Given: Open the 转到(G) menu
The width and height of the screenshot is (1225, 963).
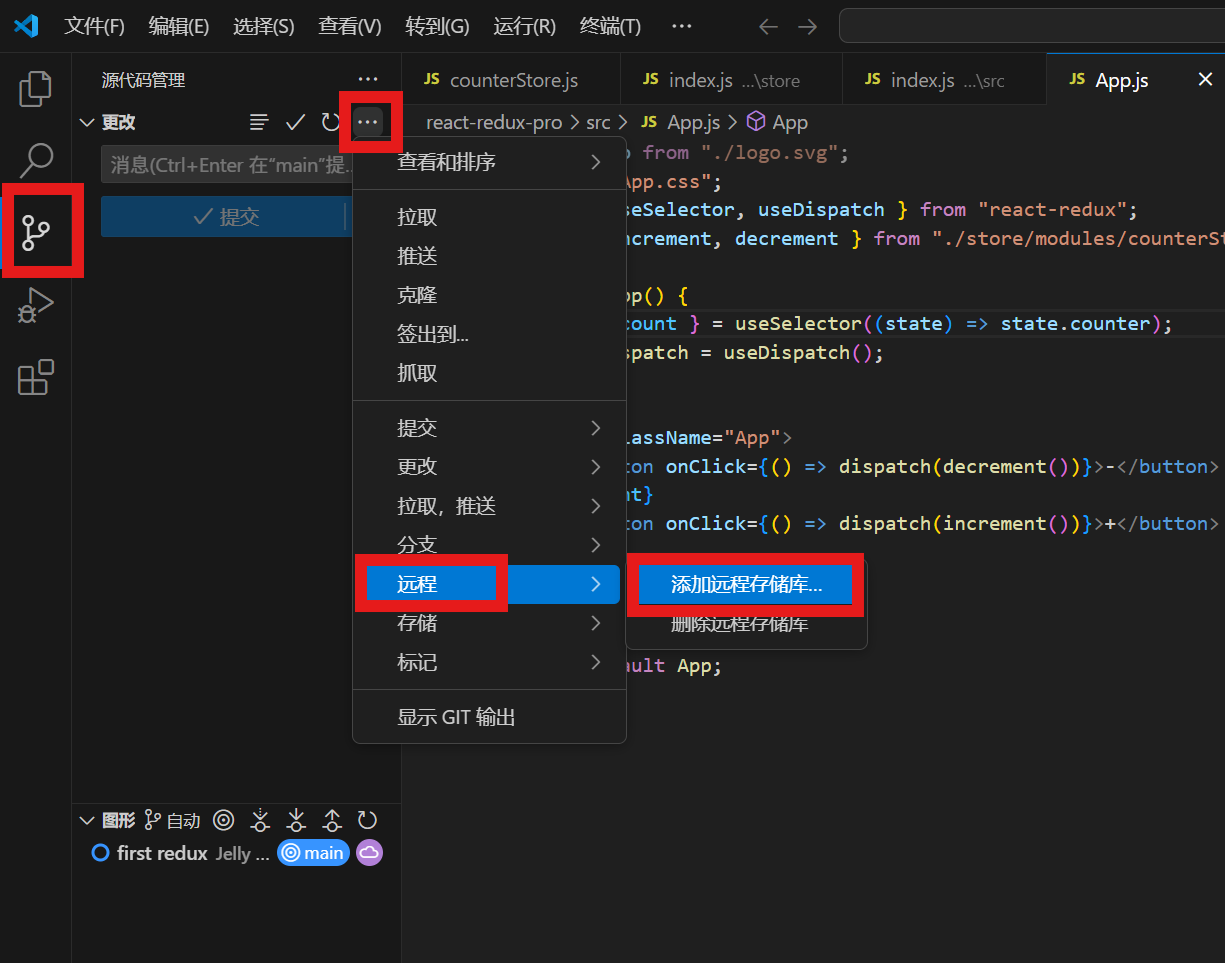Looking at the screenshot, I should 437,27.
